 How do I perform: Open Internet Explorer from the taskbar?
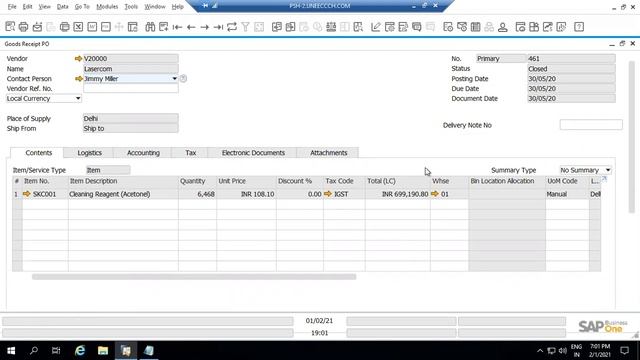pyautogui.click(x=80, y=351)
